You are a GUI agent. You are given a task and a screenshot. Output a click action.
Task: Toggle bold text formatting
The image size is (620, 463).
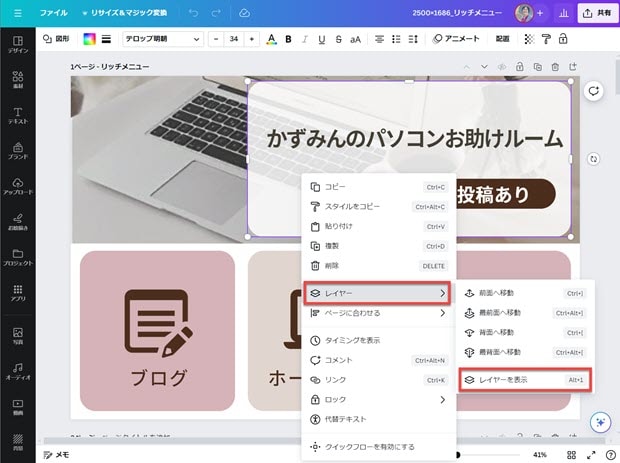(x=288, y=39)
